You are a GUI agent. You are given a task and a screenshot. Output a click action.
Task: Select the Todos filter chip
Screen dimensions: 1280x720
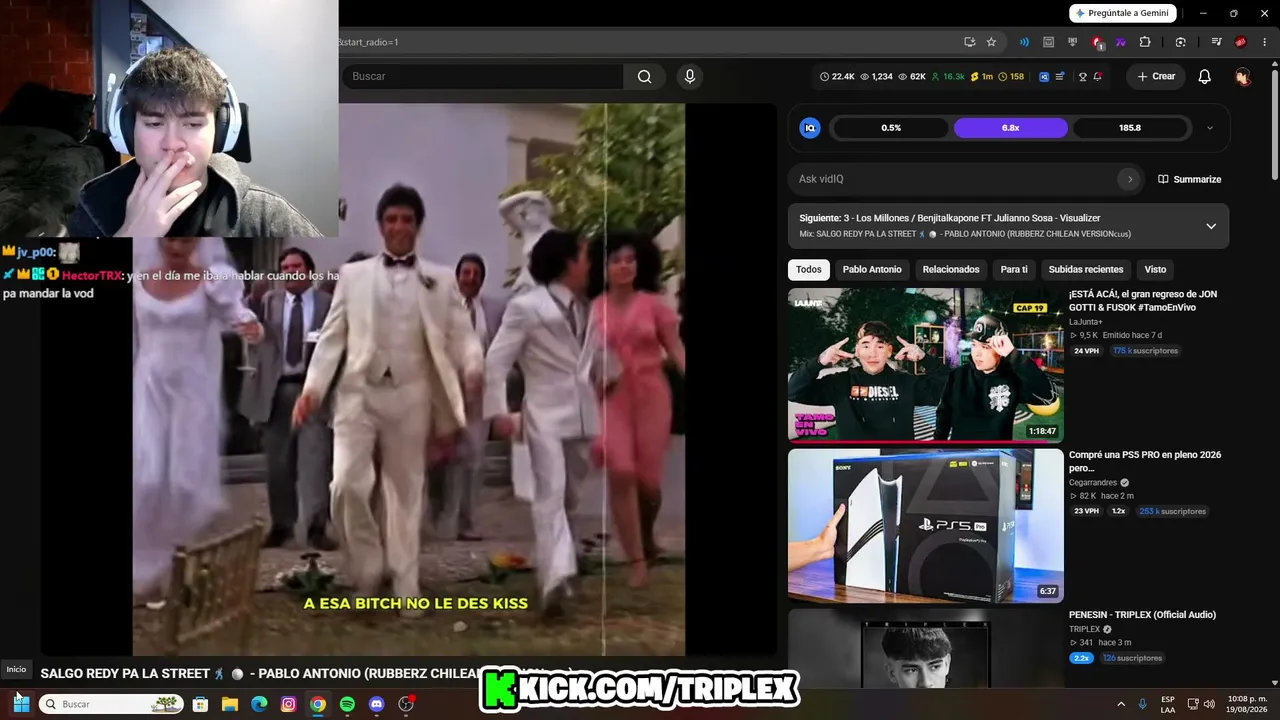[809, 269]
